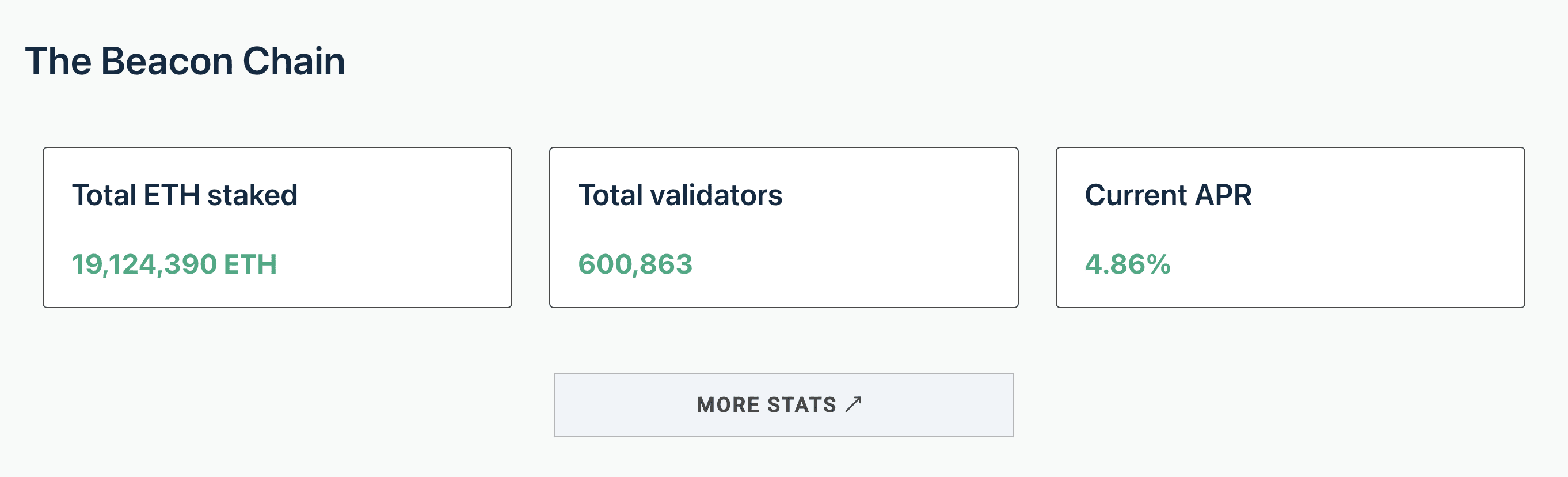1568x477 pixels.
Task: Click the MORE STATS button text
Action: point(767,404)
